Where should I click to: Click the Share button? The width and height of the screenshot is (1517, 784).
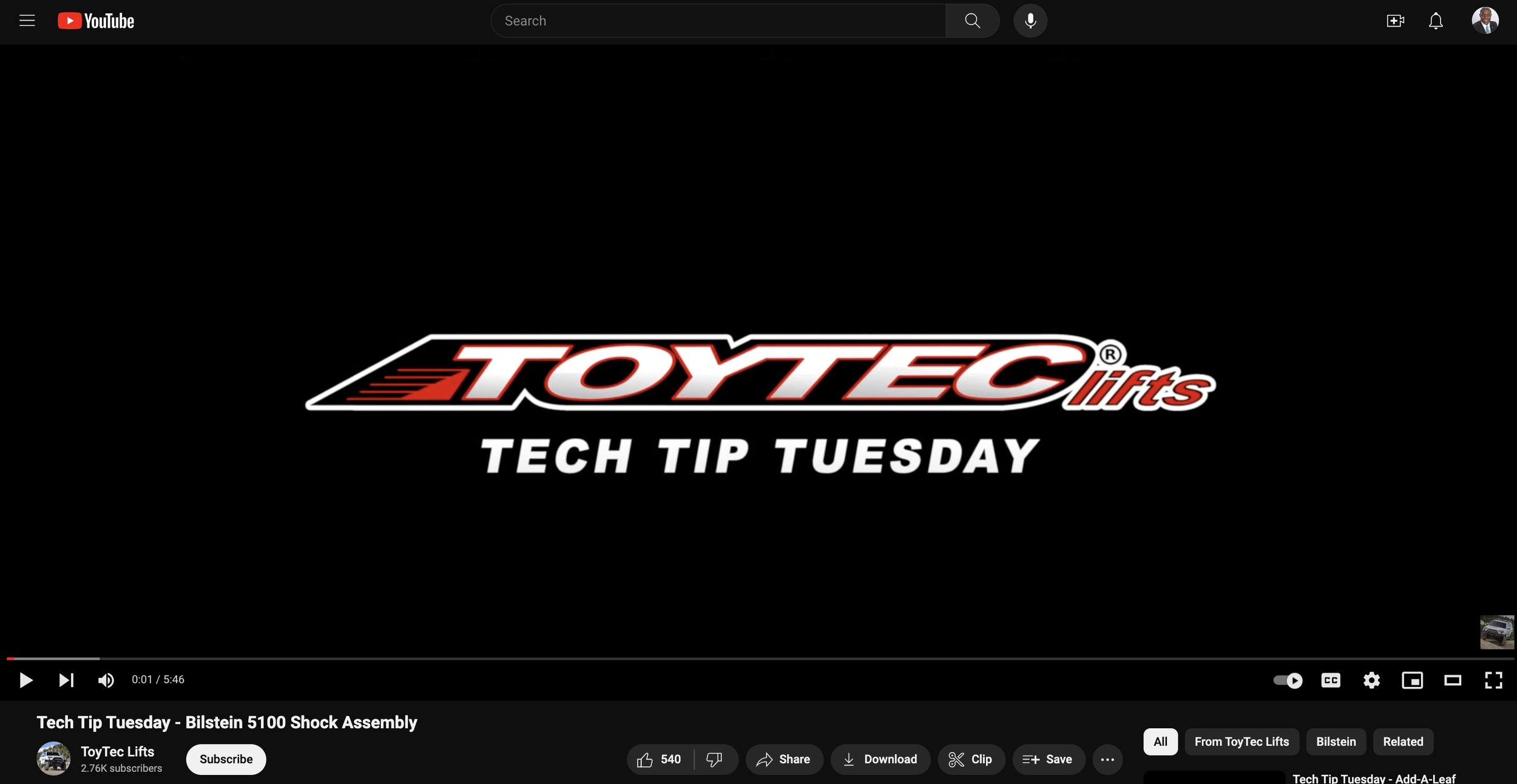click(x=783, y=760)
